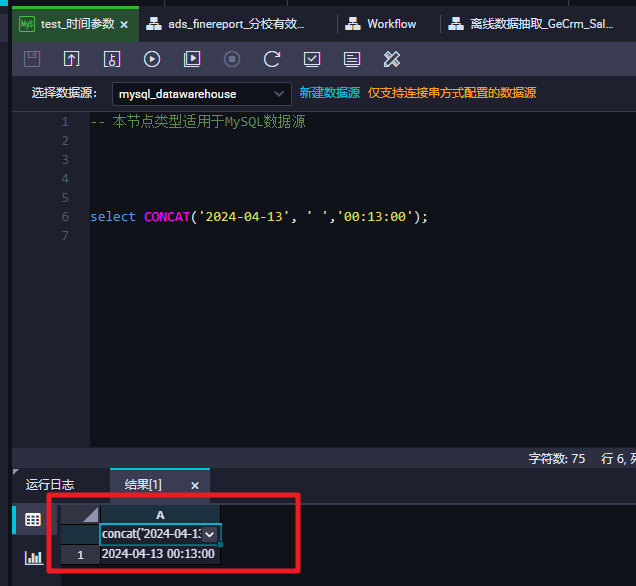Click the Reload refresh icon
Image resolution: width=636 pixels, height=586 pixels.
[272, 59]
